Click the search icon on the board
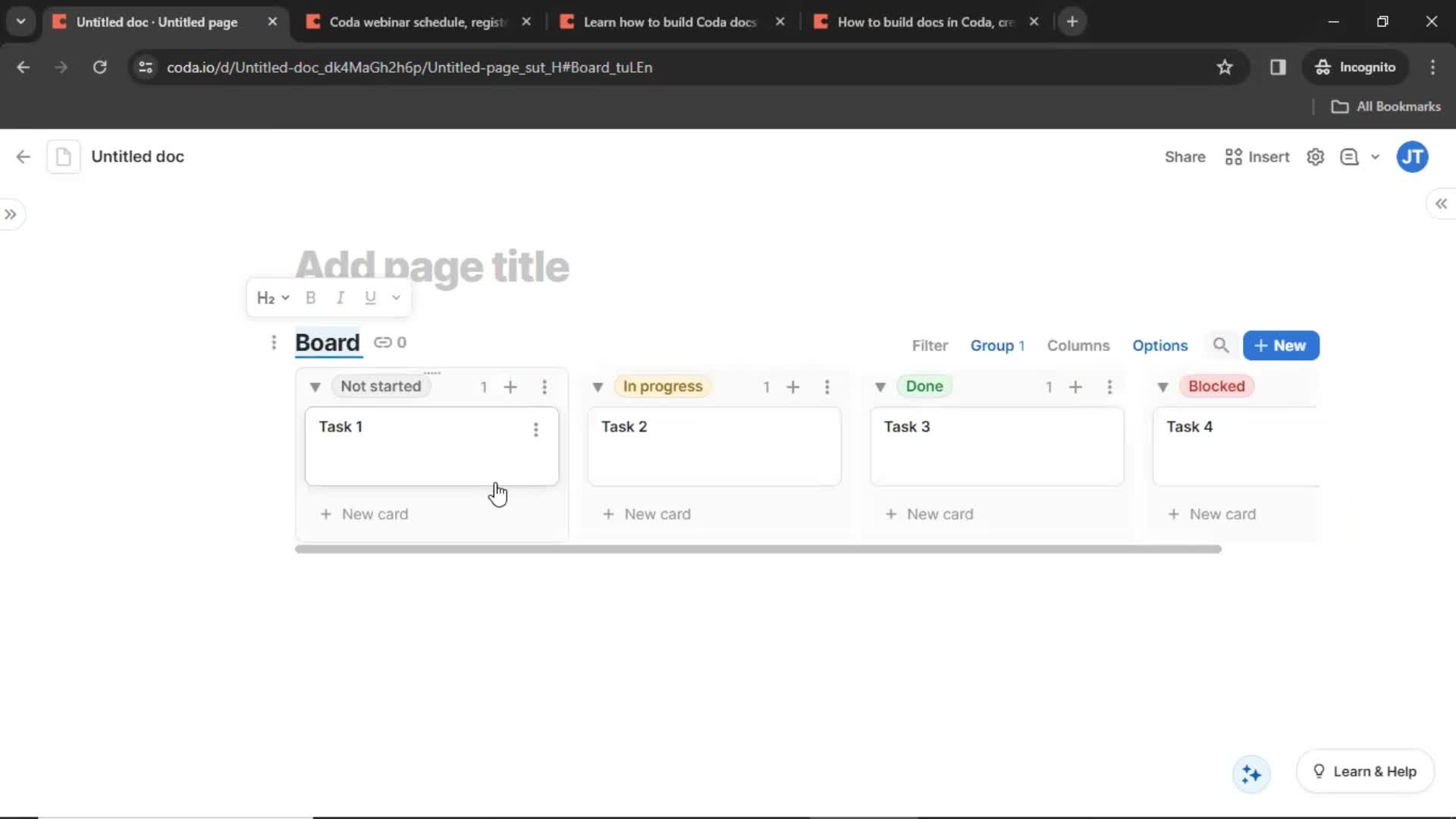Screen dimensions: 1456x819 1221,345
